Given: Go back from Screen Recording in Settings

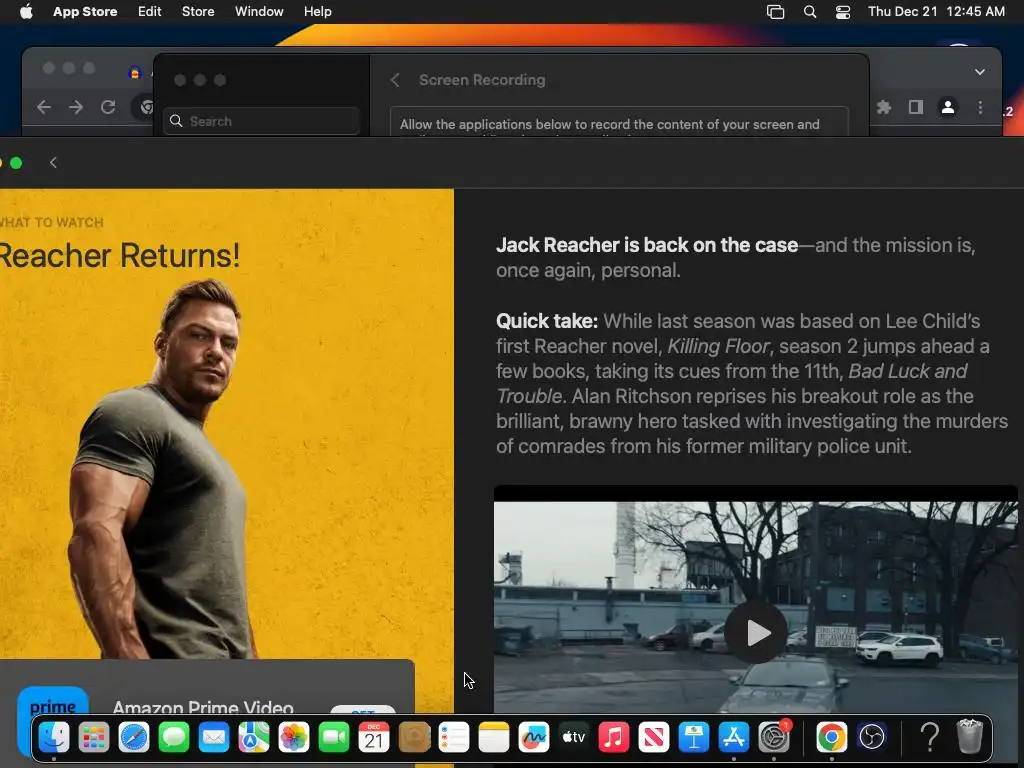Looking at the screenshot, I should (395, 80).
